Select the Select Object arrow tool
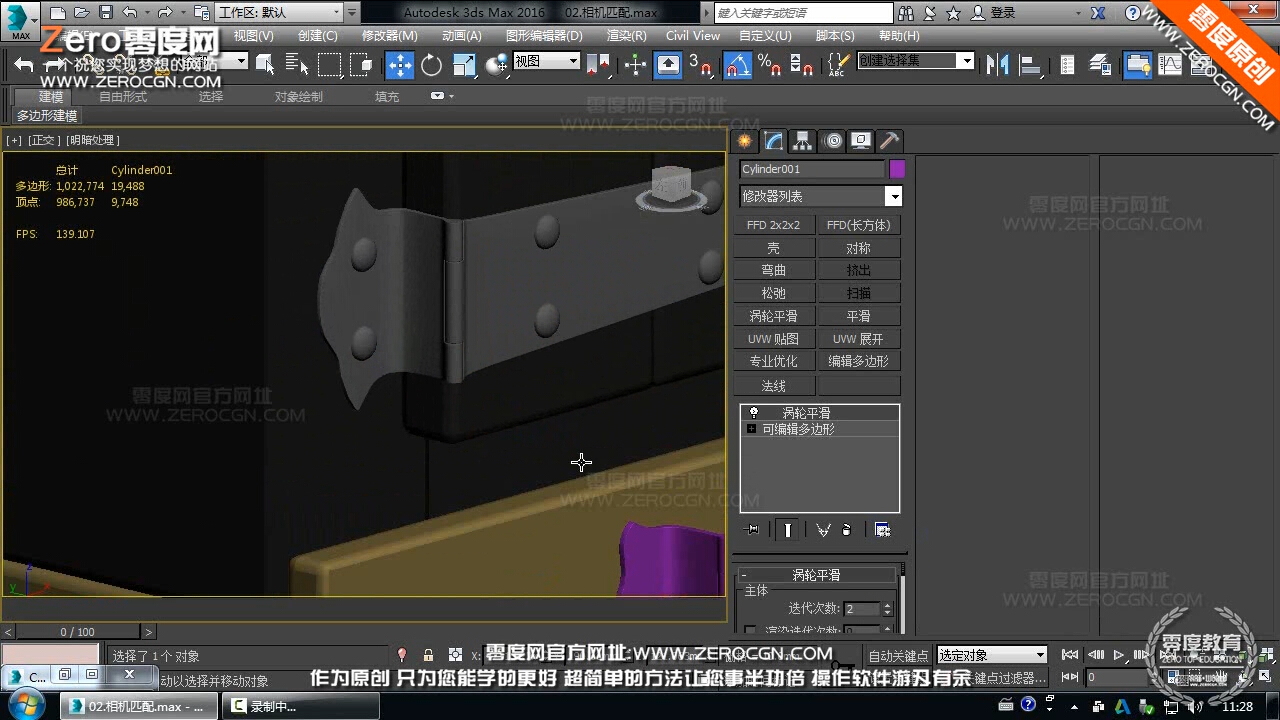1280x720 pixels. click(x=265, y=65)
